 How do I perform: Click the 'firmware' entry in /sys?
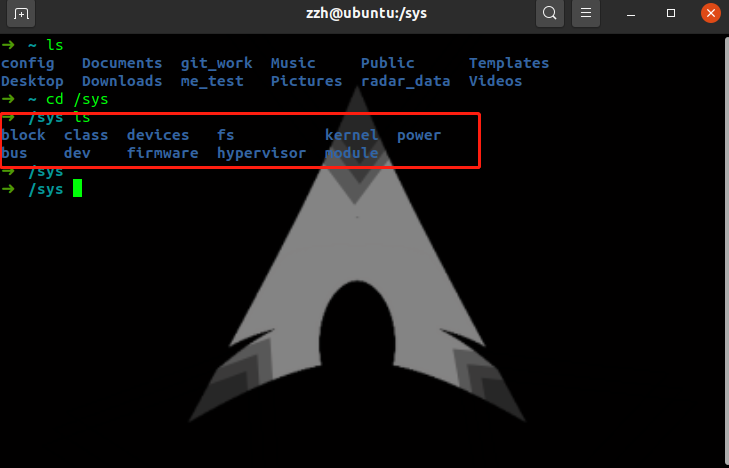pyautogui.click(x=163, y=153)
